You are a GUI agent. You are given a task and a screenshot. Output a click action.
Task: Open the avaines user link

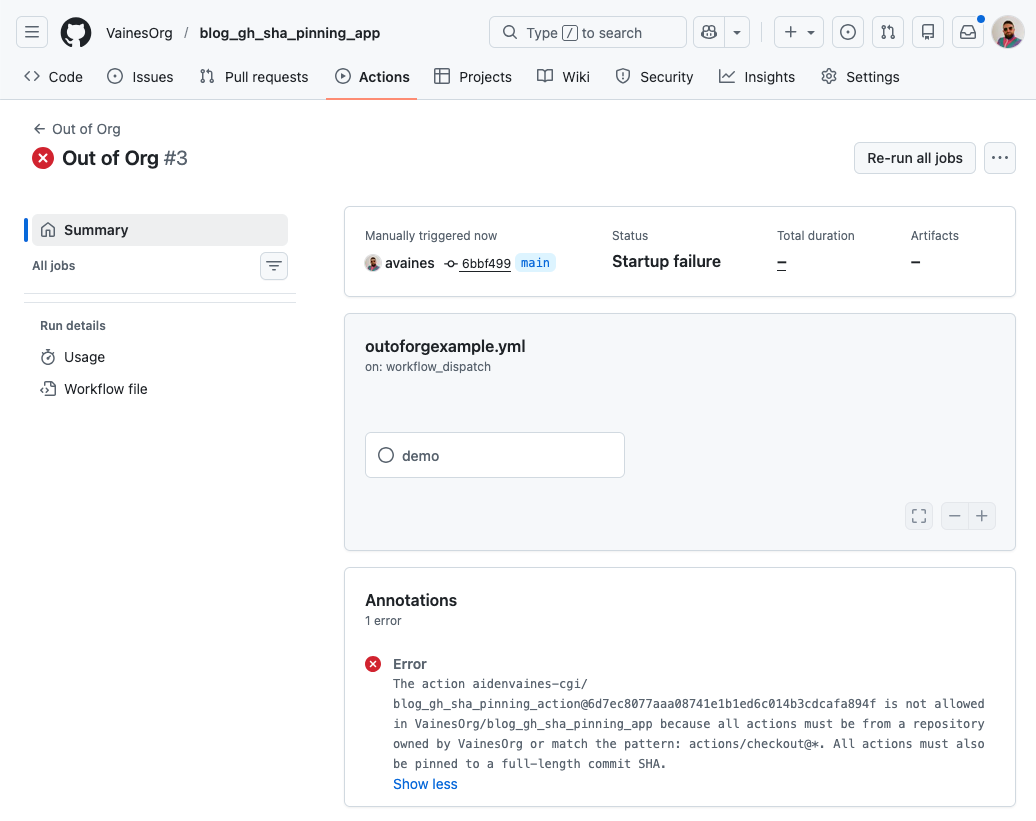[x=410, y=263]
